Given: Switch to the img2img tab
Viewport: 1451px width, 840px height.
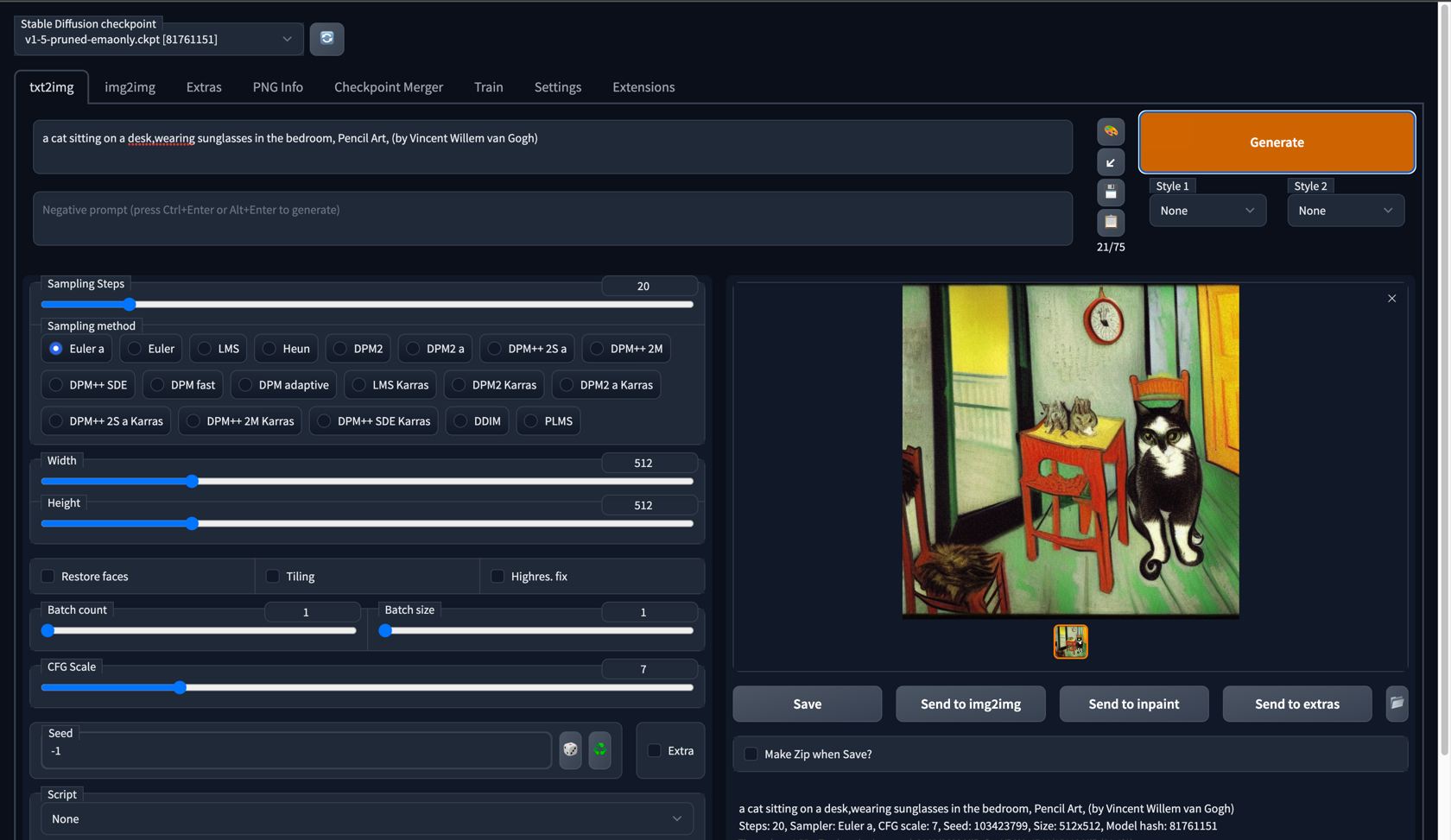Looking at the screenshot, I should pos(130,87).
